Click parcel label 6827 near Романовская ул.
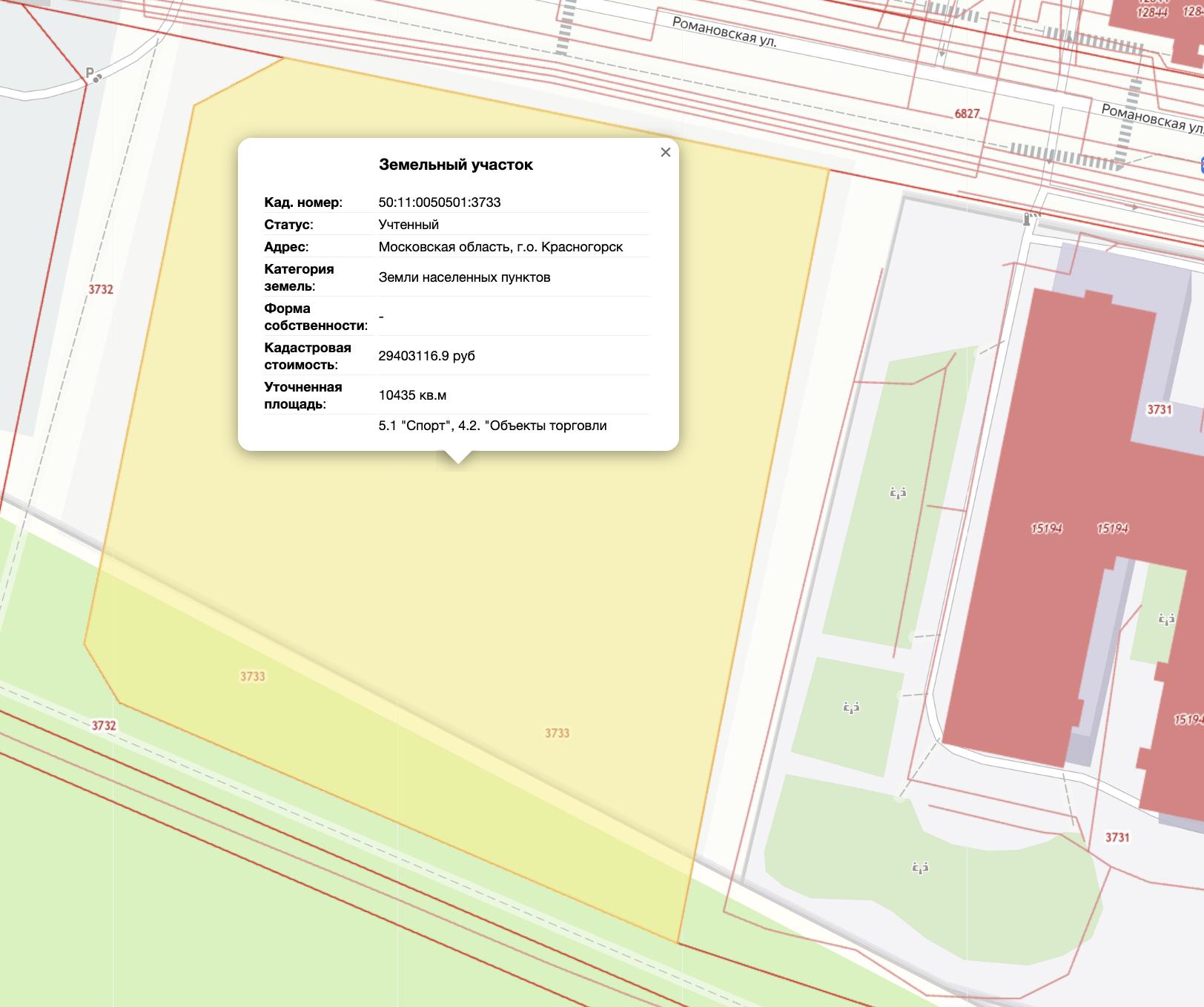1204x1007 pixels. click(x=967, y=113)
